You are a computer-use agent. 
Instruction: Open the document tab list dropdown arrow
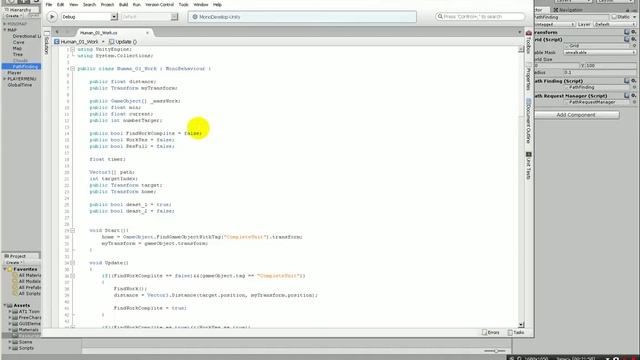(520, 33)
